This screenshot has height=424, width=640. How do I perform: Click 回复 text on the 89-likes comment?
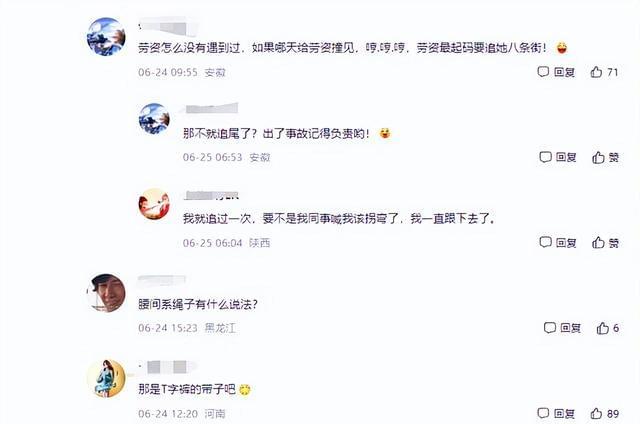tap(564, 413)
